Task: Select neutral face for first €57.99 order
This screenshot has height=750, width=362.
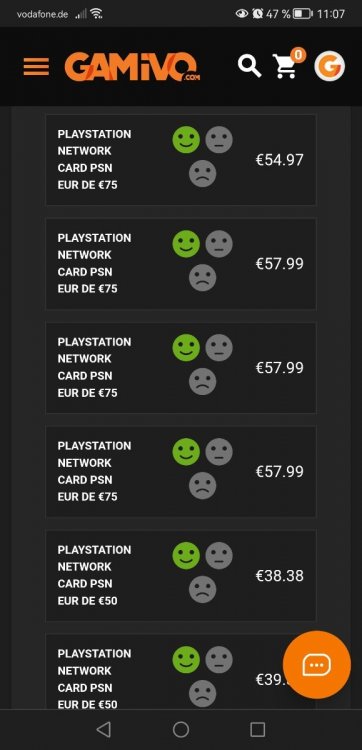Action: point(219,244)
